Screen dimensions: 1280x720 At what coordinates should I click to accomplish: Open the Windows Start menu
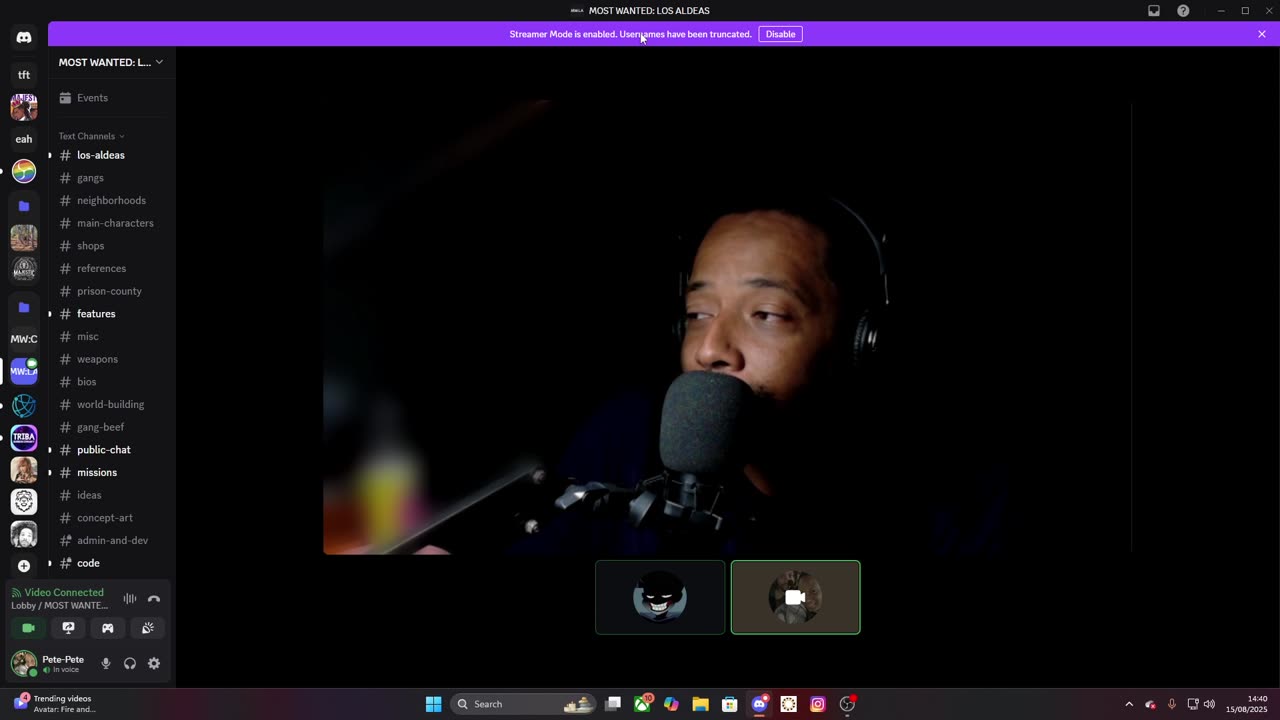pyautogui.click(x=433, y=704)
